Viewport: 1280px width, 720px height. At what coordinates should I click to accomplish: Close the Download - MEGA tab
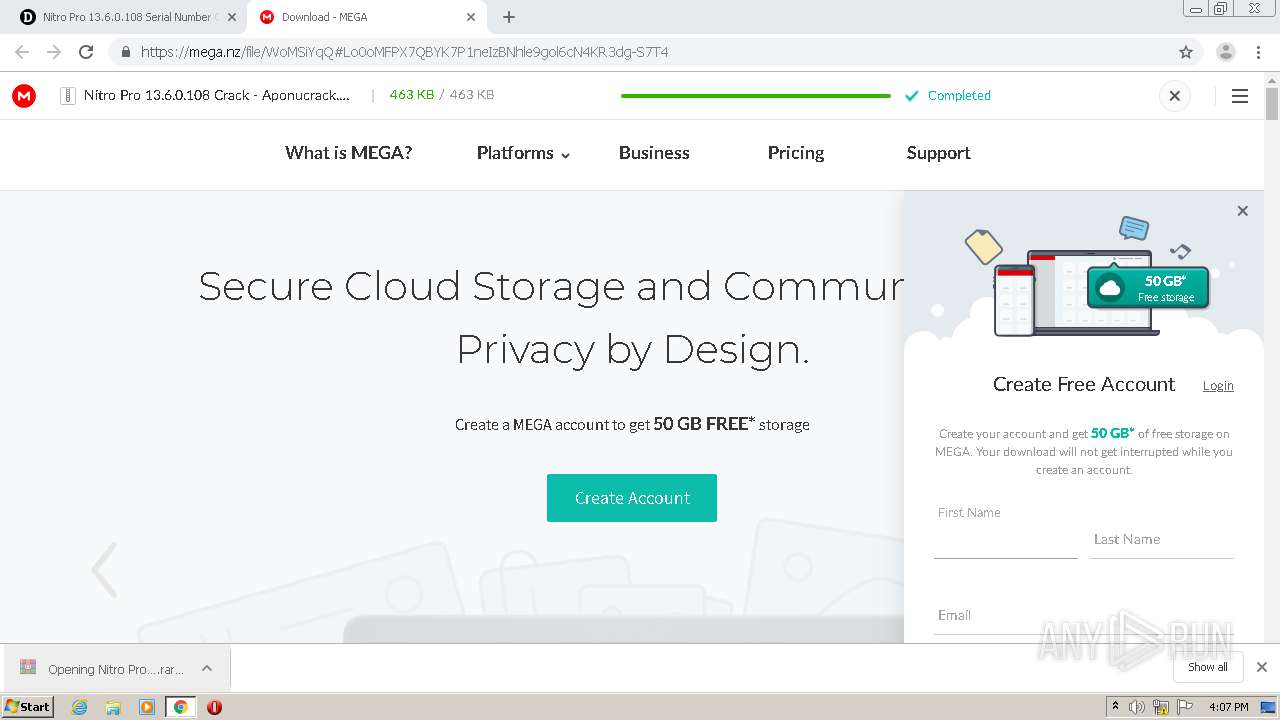pos(471,17)
